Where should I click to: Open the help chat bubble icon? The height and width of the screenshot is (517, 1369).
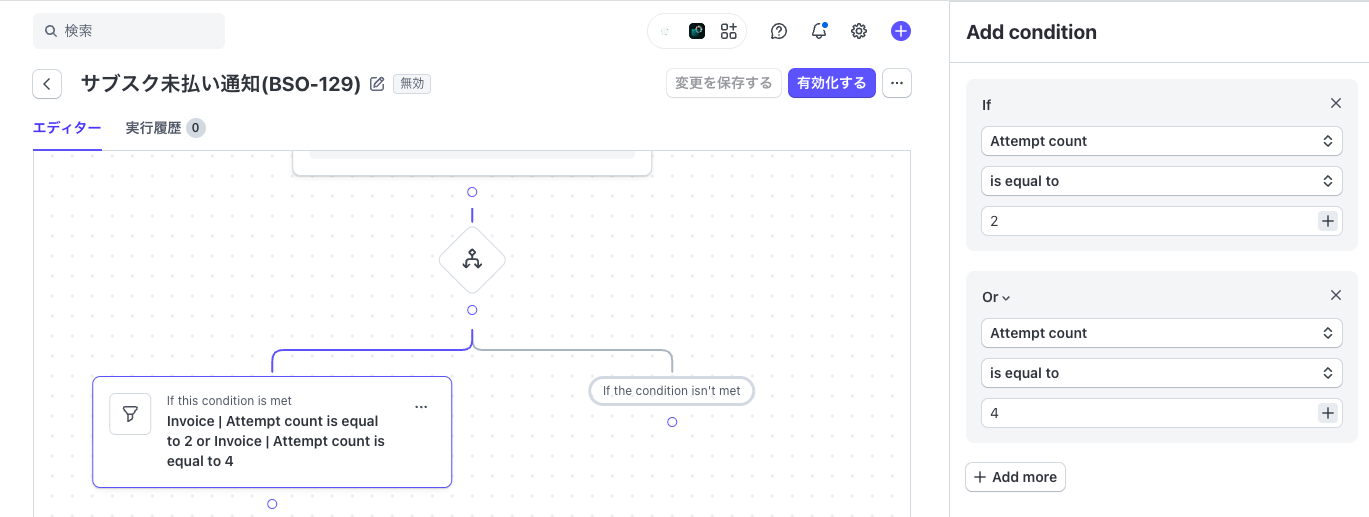coord(779,31)
